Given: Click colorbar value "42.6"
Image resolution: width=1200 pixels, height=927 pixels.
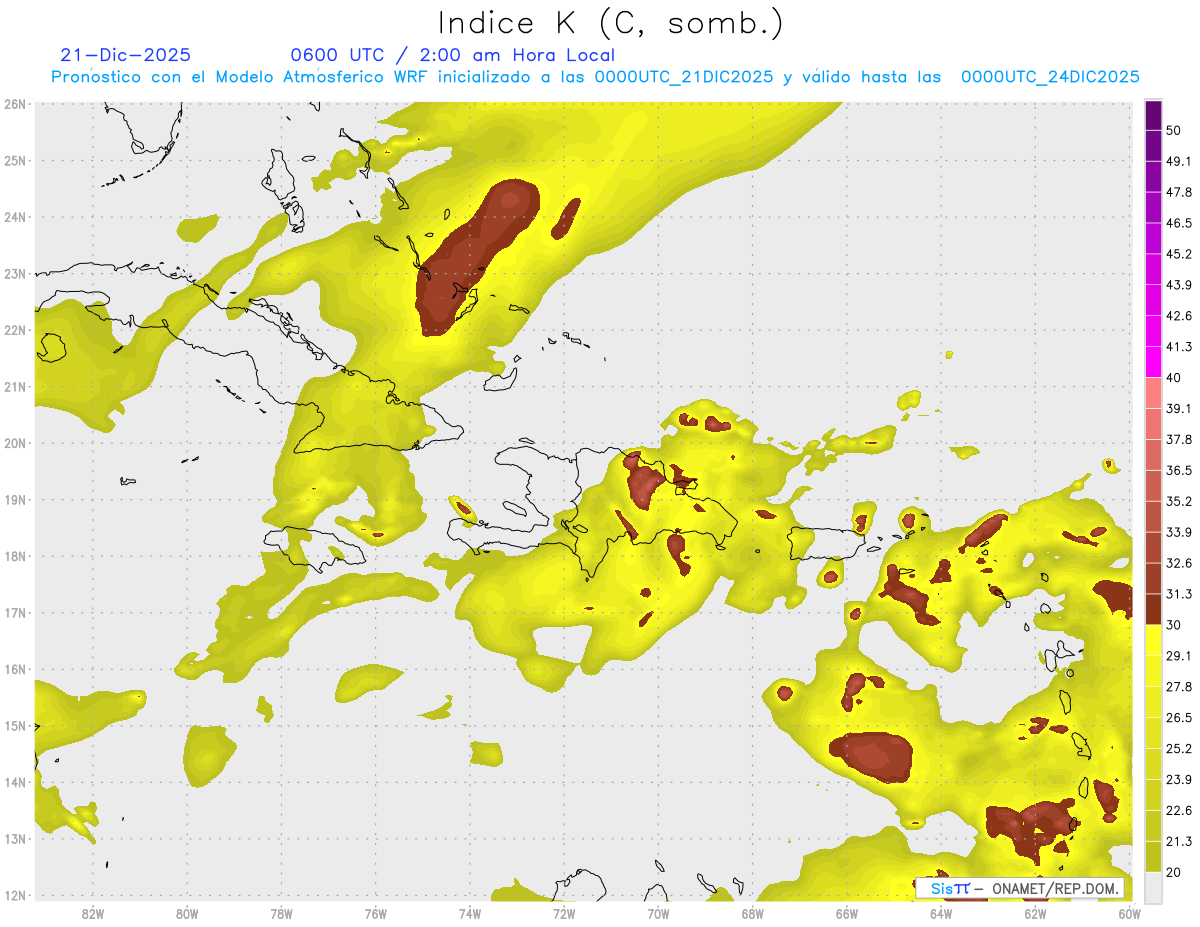Looking at the screenshot, I should (1179, 316).
